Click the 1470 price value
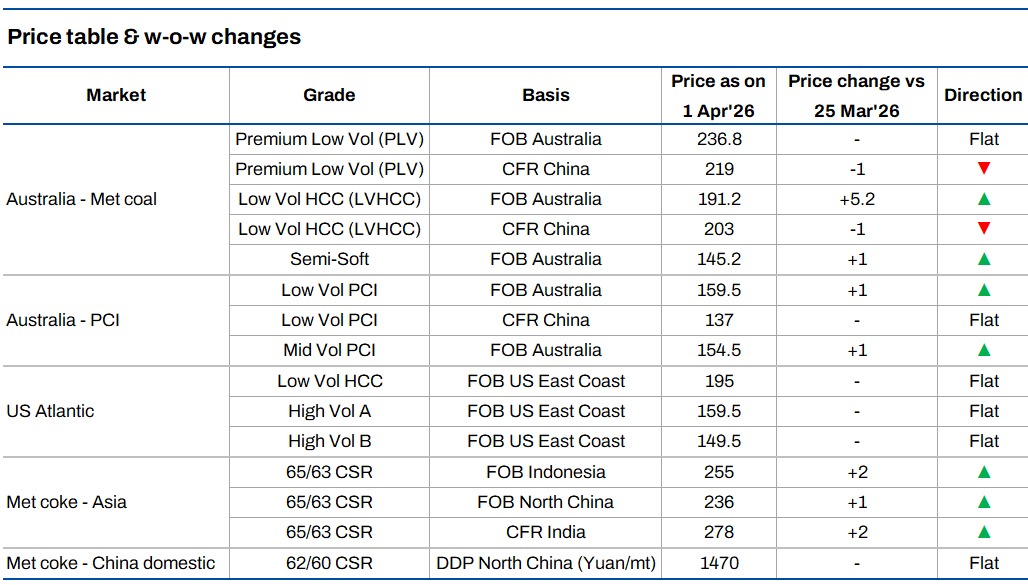Viewport: 1028px width, 585px height. click(718, 563)
